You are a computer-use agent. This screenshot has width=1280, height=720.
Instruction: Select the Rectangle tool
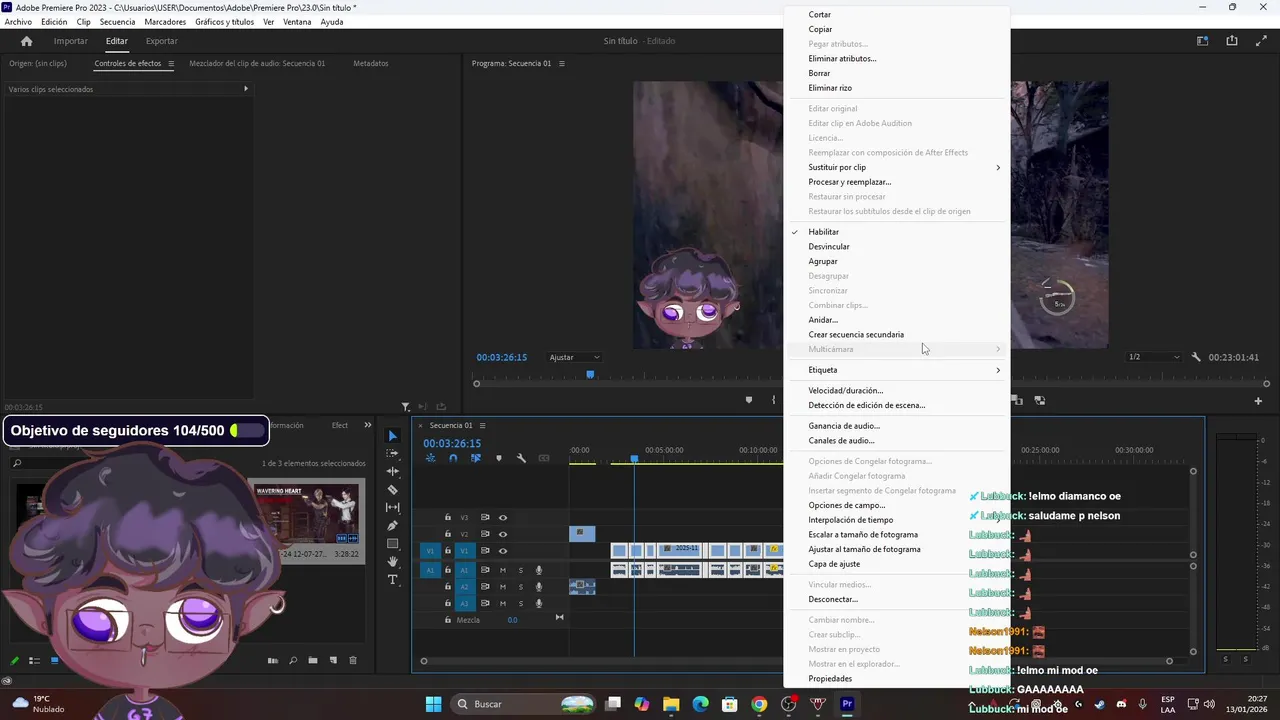click(392, 544)
